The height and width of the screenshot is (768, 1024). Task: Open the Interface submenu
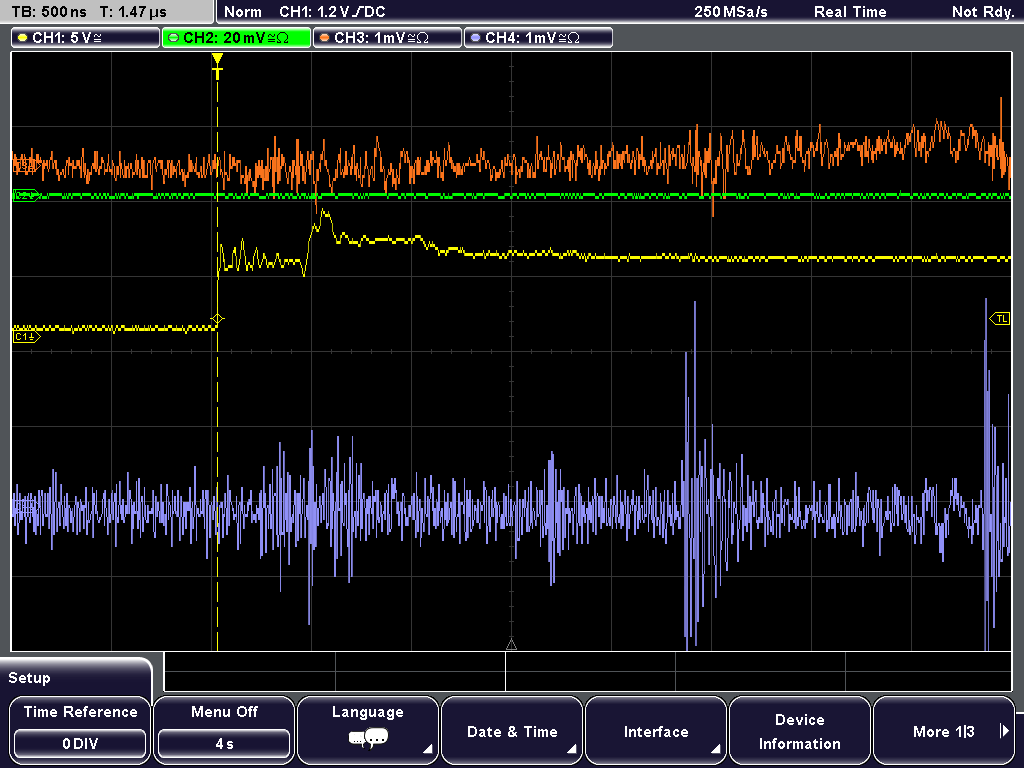click(x=656, y=729)
